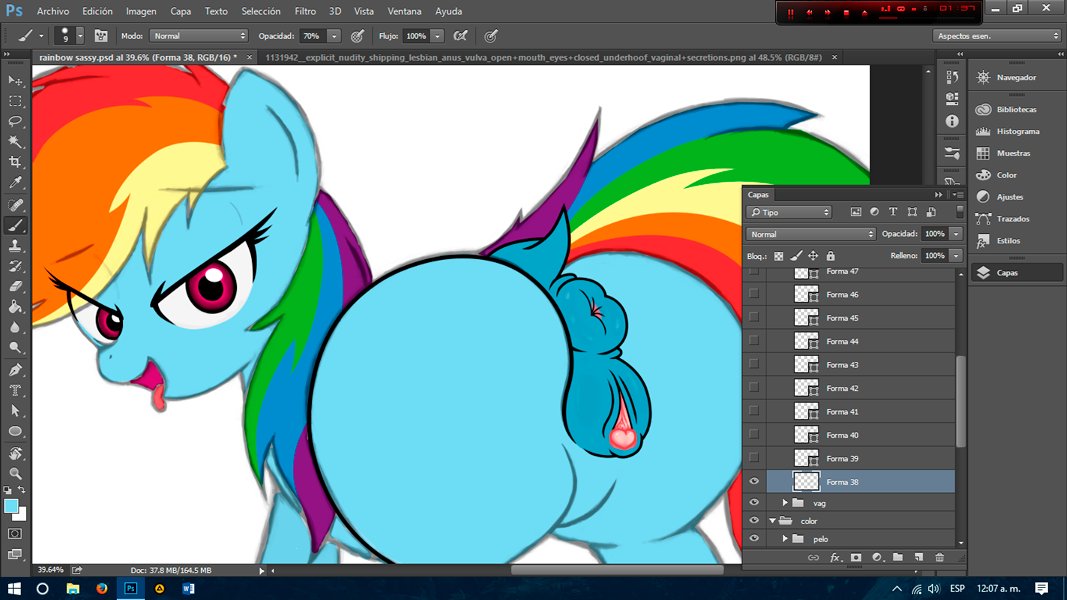Select the Move tool
1067x600 pixels.
pyautogui.click(x=15, y=81)
